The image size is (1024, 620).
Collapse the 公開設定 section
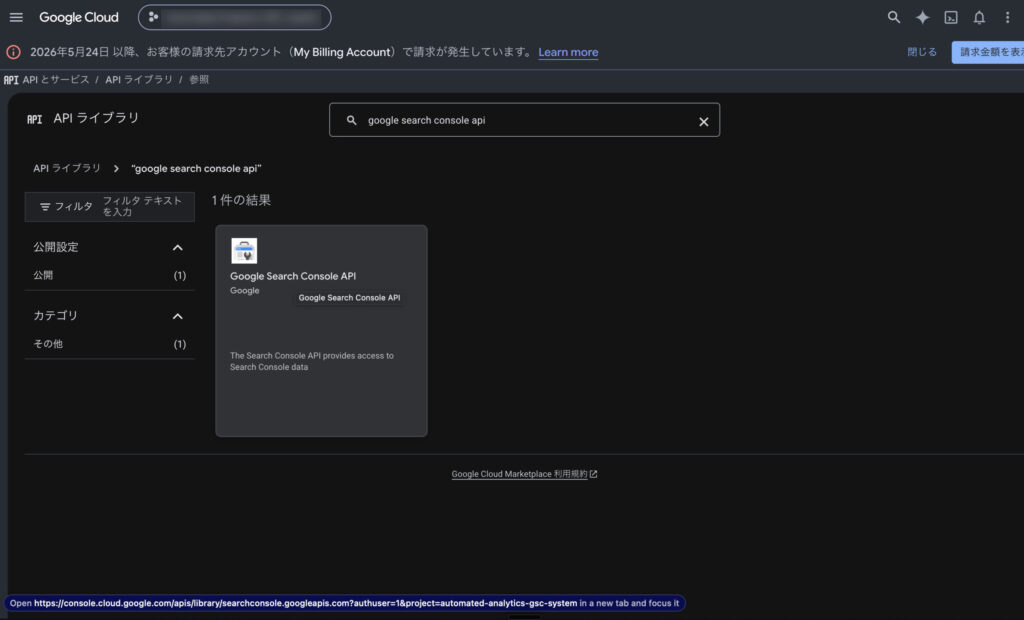pos(178,248)
